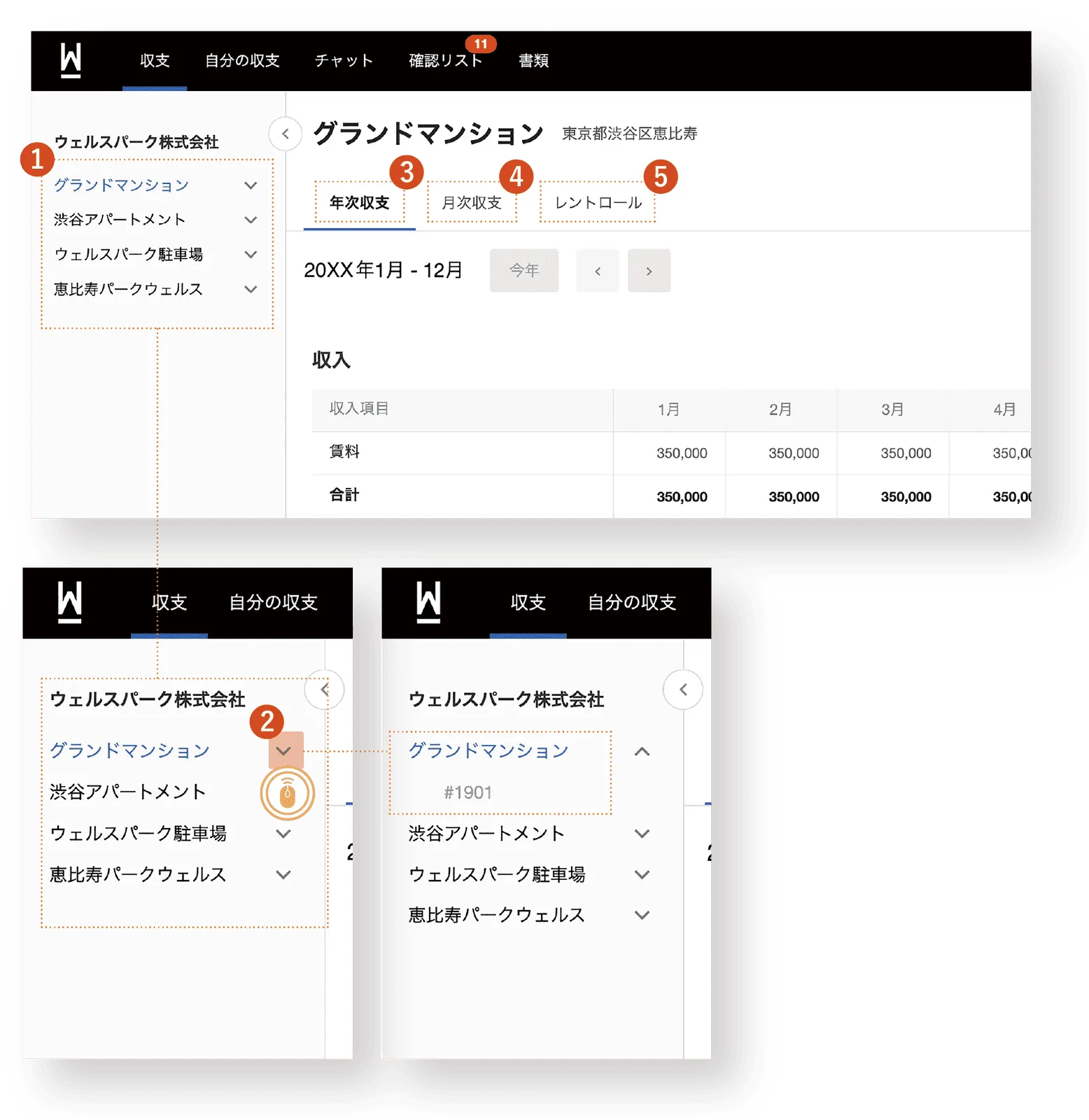Expand 渋谷アパートメント chevron in bottom-right window

click(x=642, y=834)
